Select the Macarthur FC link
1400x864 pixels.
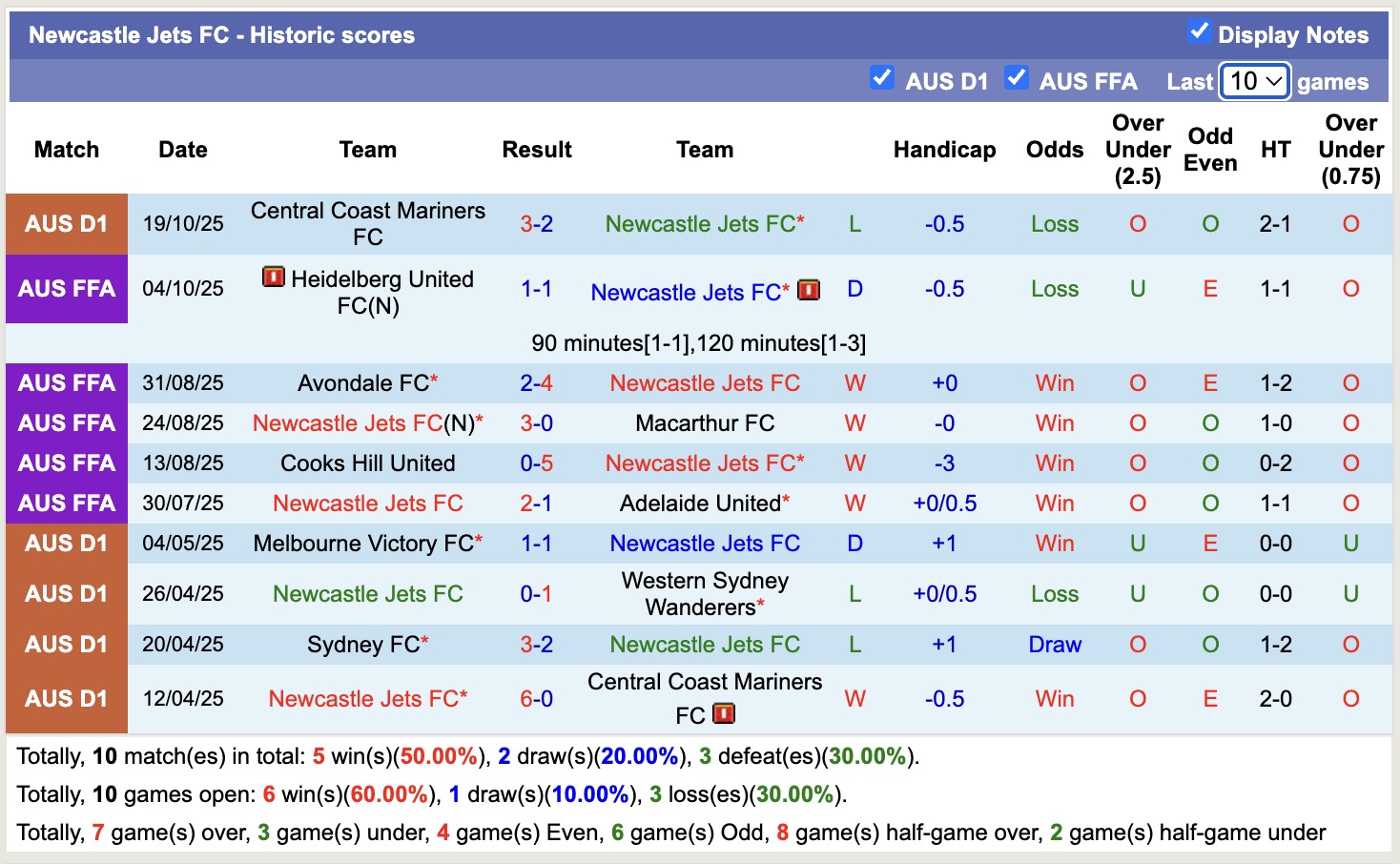pos(704,422)
